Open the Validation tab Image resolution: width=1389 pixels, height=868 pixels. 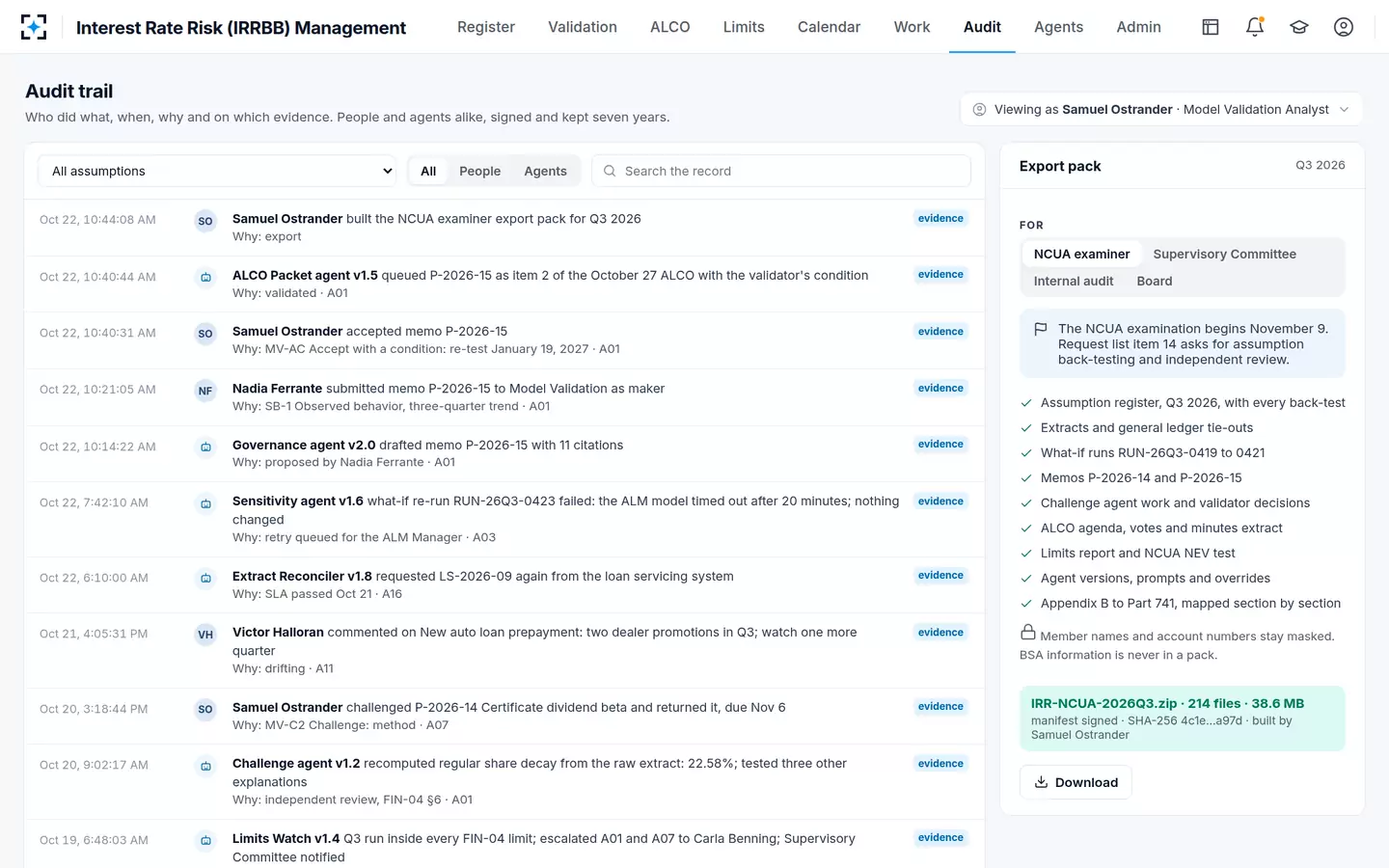click(x=583, y=27)
